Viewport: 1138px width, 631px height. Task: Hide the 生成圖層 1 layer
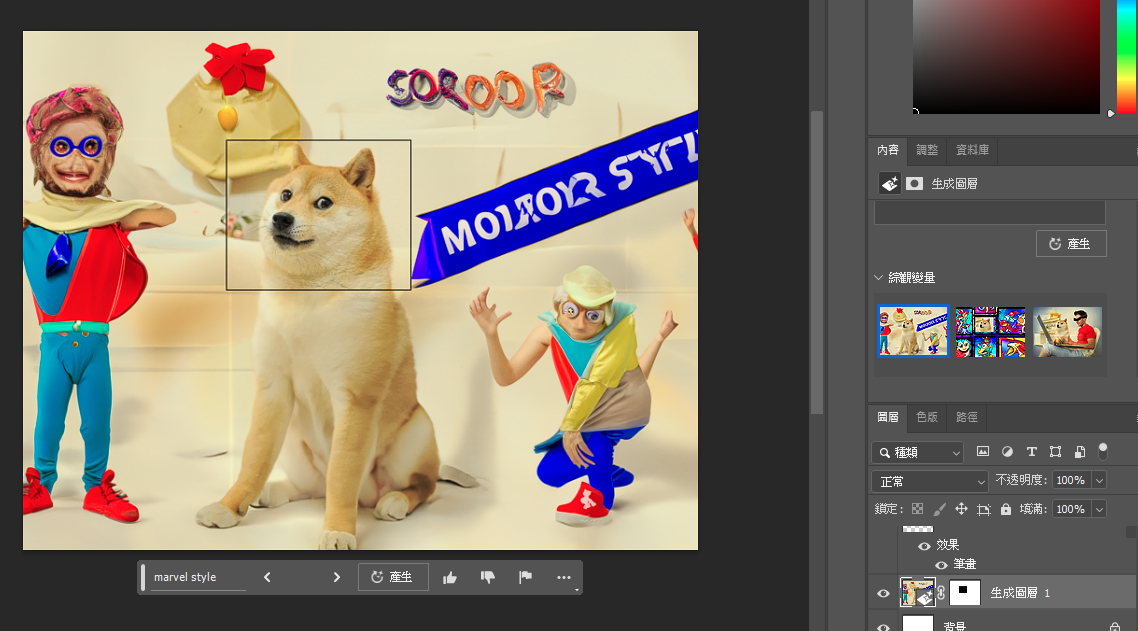(883, 593)
